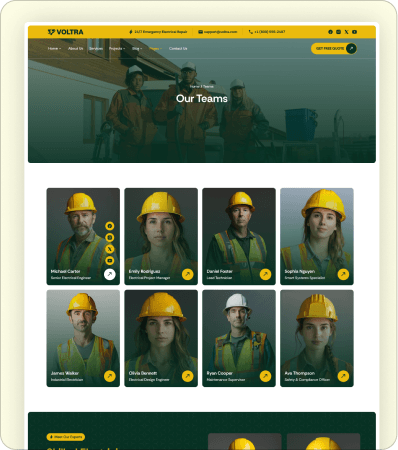Click 'Safety & Compliance Officer' under Ava Thompson
This screenshot has width=398, height=450.
pyautogui.click(x=307, y=379)
